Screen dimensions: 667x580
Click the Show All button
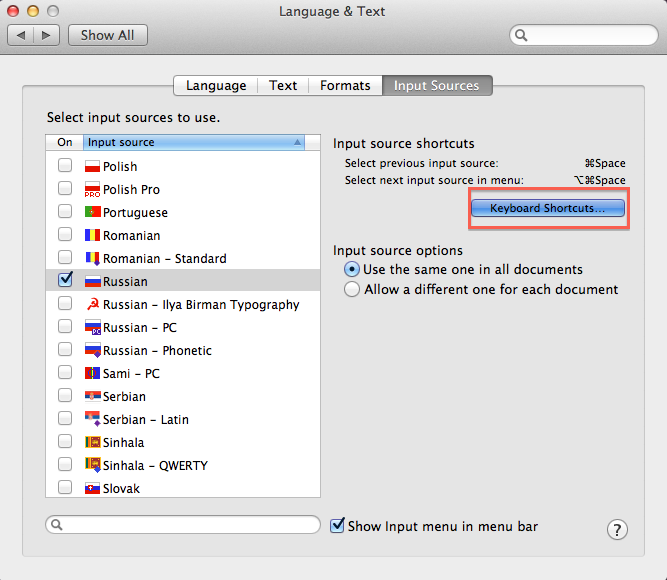click(x=108, y=35)
